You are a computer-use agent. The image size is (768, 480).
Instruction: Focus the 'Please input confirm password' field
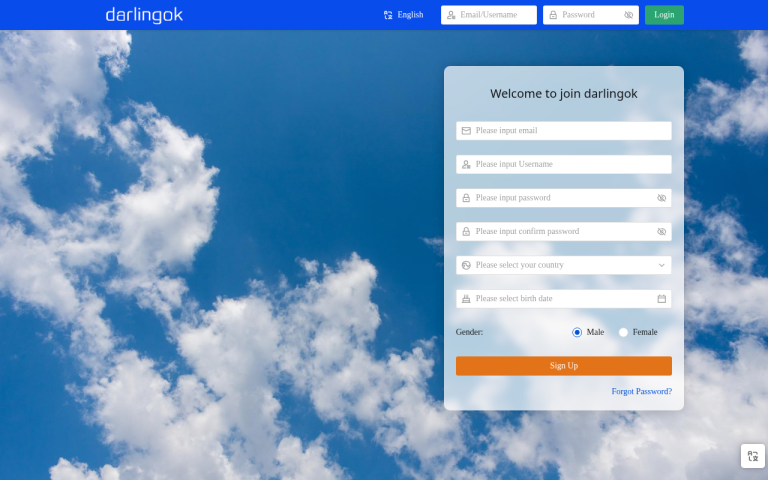(x=564, y=232)
